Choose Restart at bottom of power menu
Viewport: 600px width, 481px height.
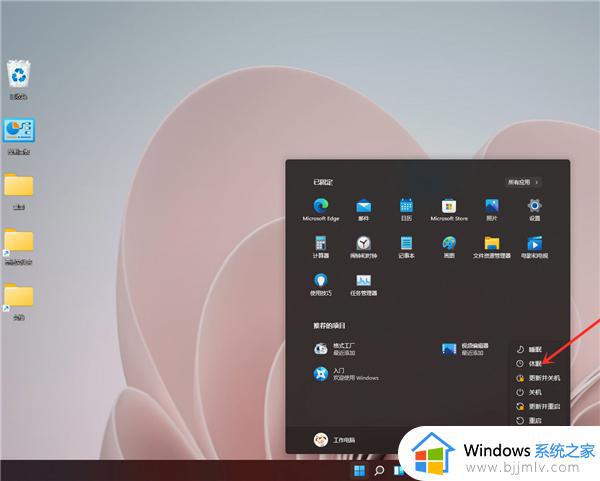(535, 421)
